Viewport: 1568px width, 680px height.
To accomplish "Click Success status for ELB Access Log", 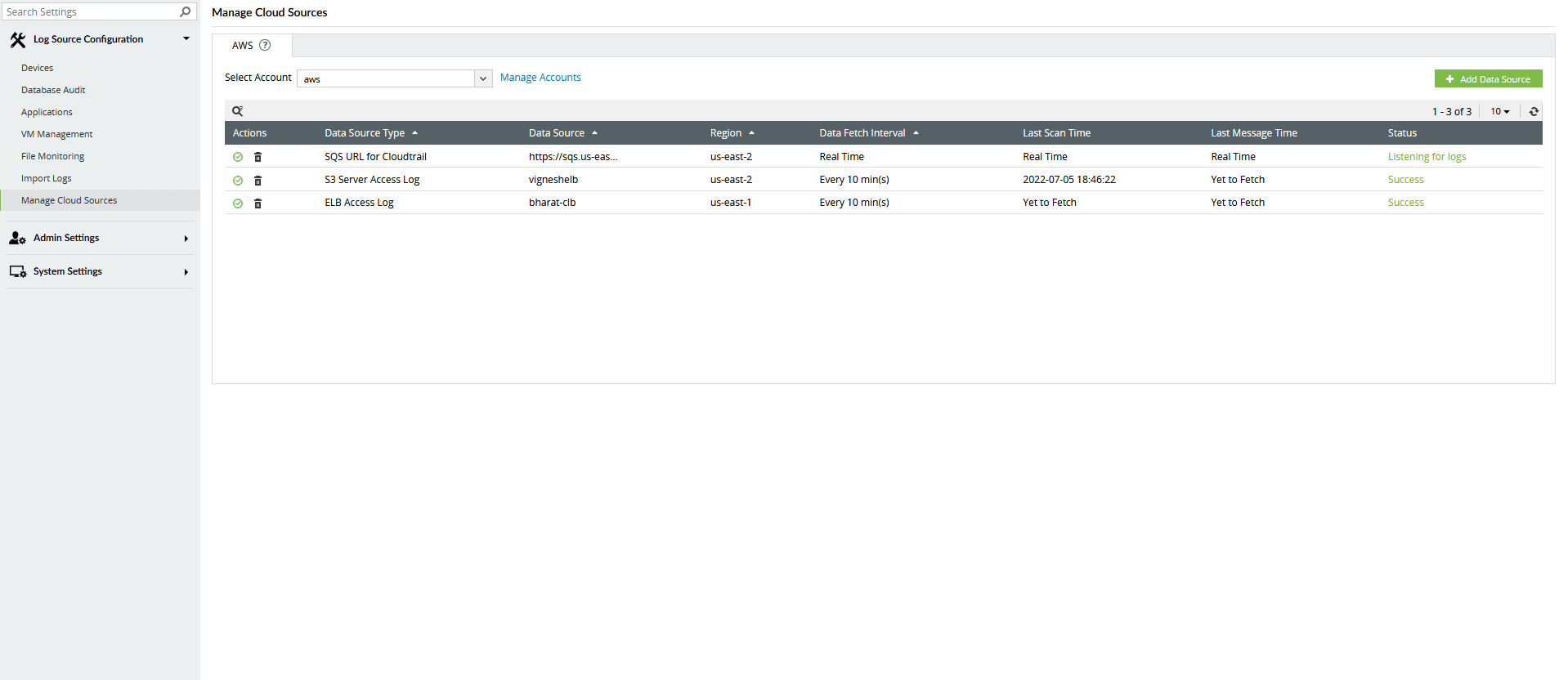I will point(1405,203).
